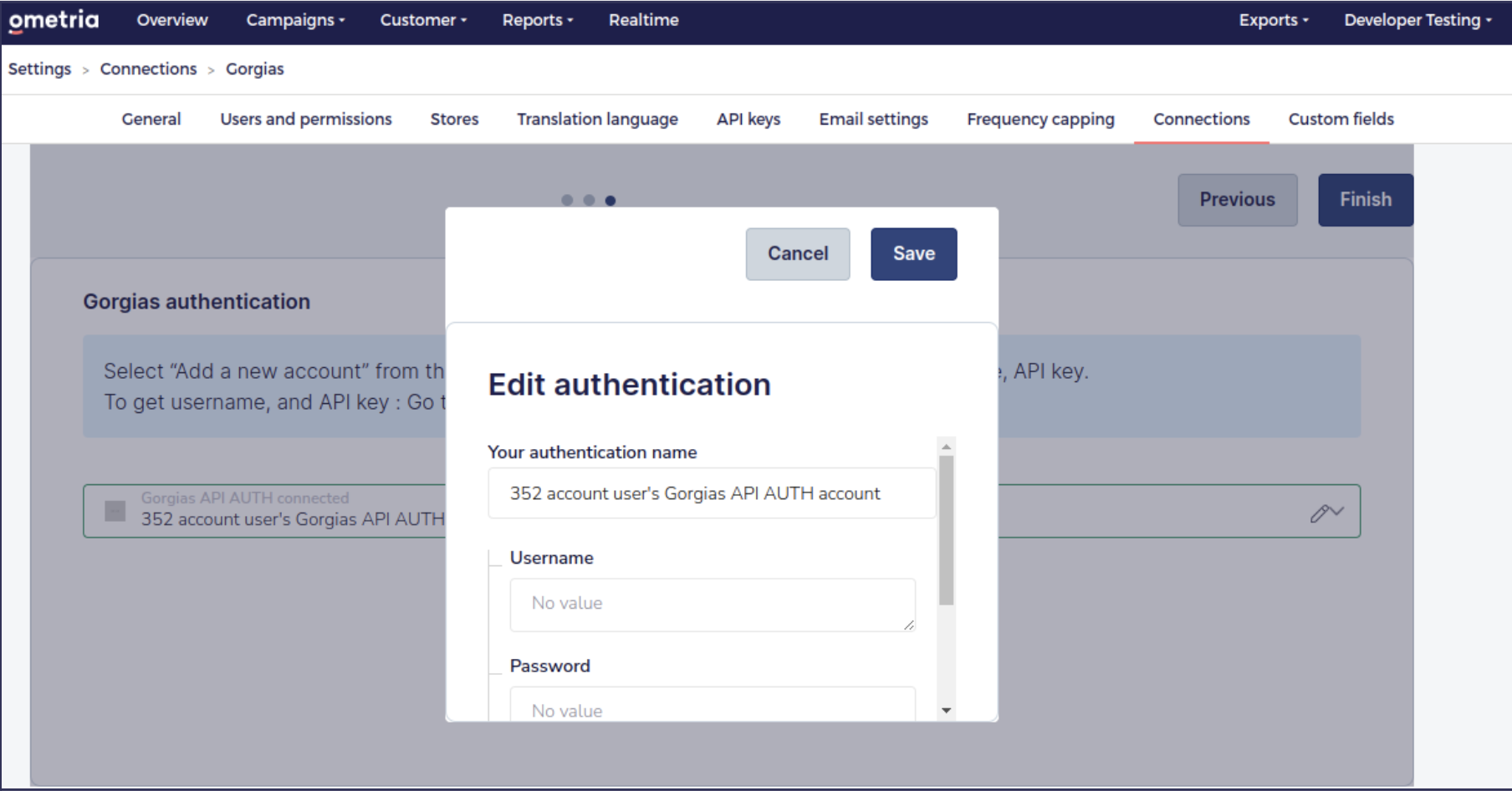Click the scrollbar down arrow in the dialog
Viewport: 1512px width, 791px height.
tap(946, 710)
